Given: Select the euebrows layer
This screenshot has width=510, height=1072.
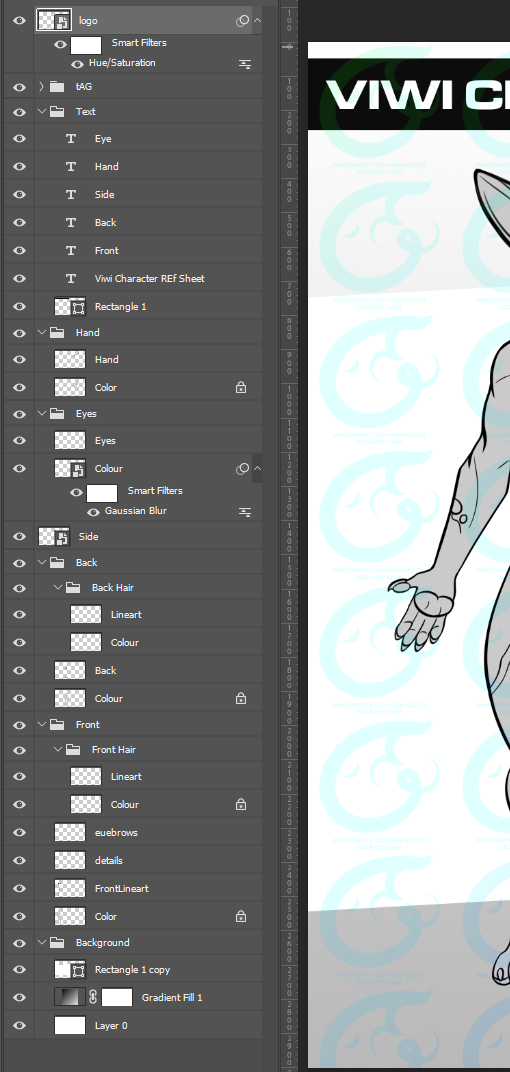Looking at the screenshot, I should point(148,832).
